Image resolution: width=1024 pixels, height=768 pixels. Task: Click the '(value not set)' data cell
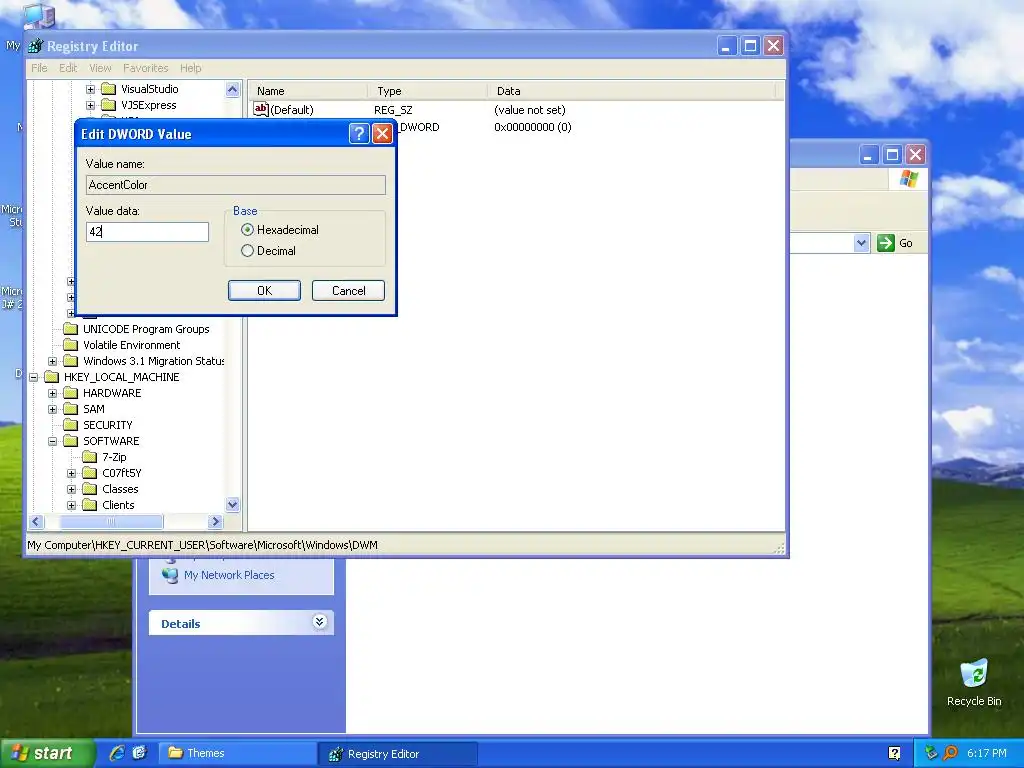(530, 110)
